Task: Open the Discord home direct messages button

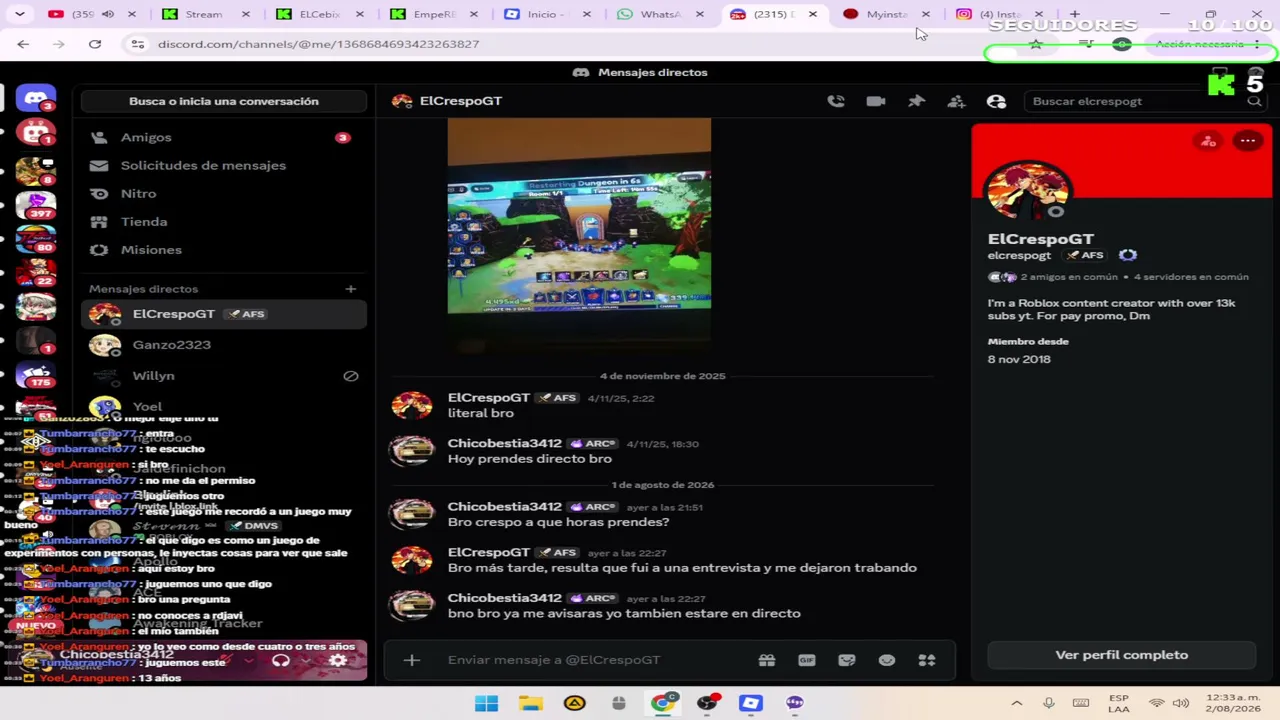Action: pyautogui.click(x=36, y=99)
